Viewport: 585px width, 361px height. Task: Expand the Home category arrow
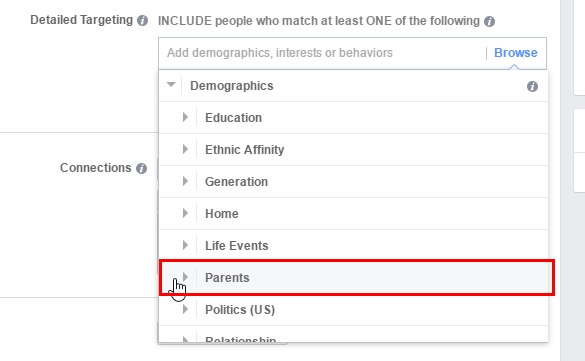[185, 213]
